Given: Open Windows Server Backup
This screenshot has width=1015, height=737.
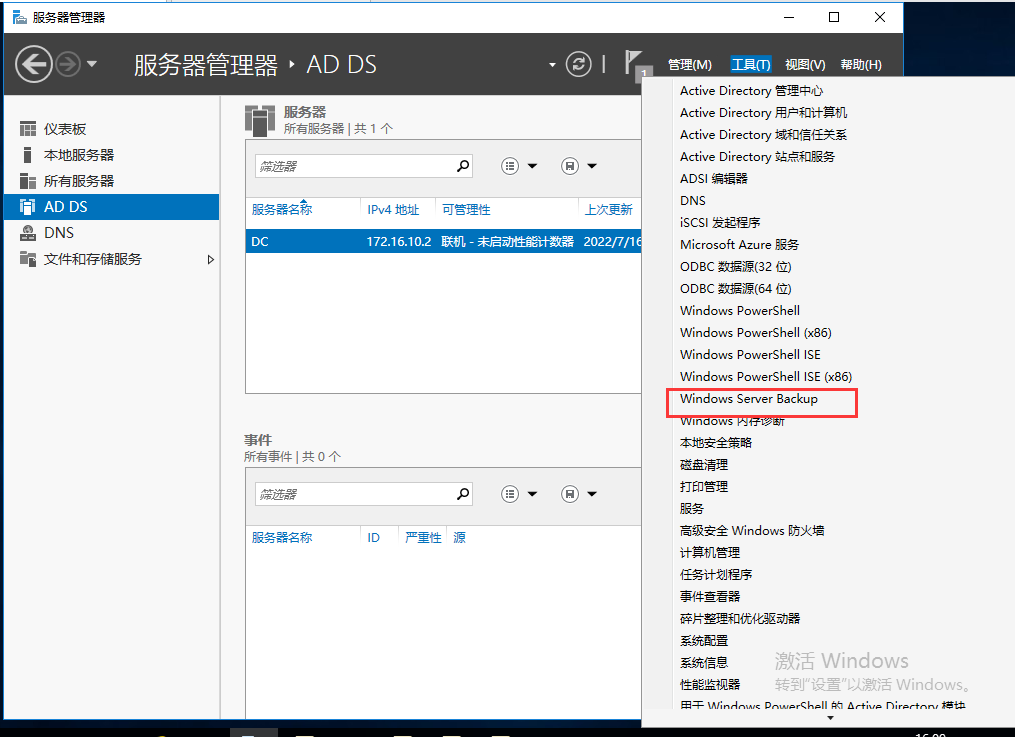Looking at the screenshot, I should (748, 399).
